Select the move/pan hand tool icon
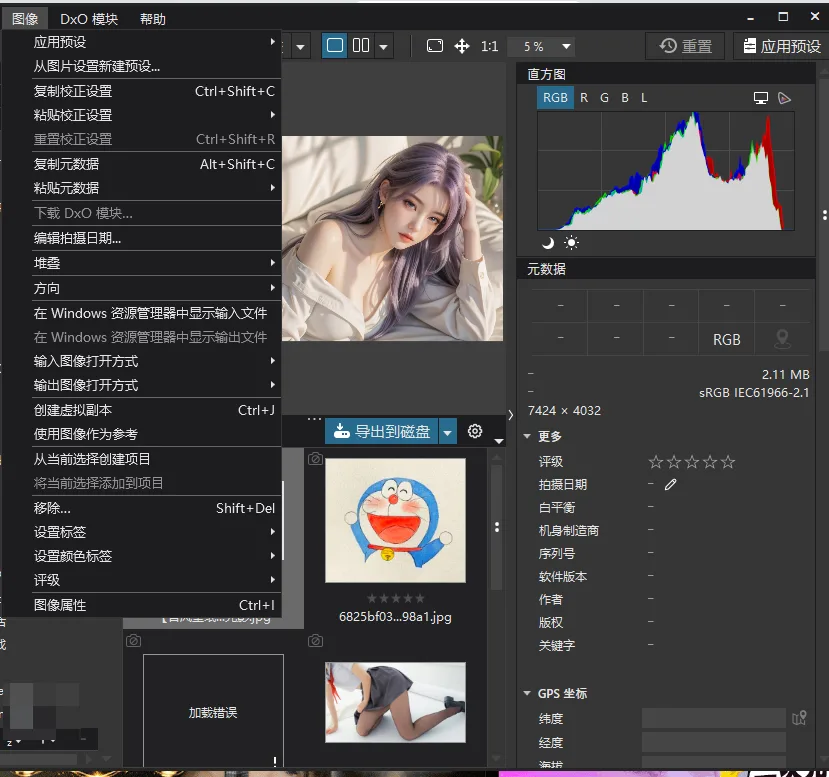Viewport: 829px width, 777px height. click(462, 46)
